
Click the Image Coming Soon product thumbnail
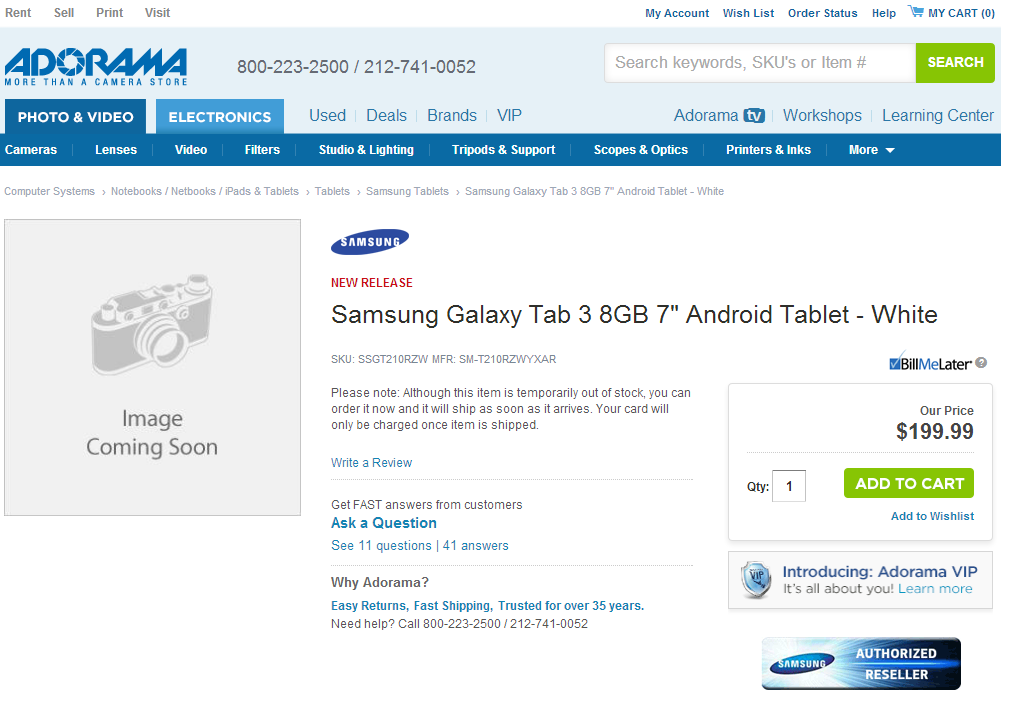click(x=152, y=367)
